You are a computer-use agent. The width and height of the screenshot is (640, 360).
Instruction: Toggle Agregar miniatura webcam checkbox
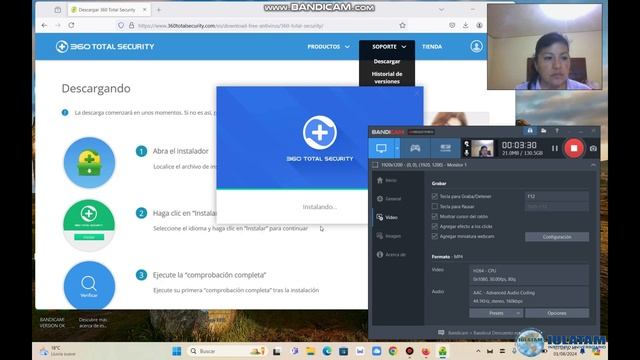coord(435,236)
